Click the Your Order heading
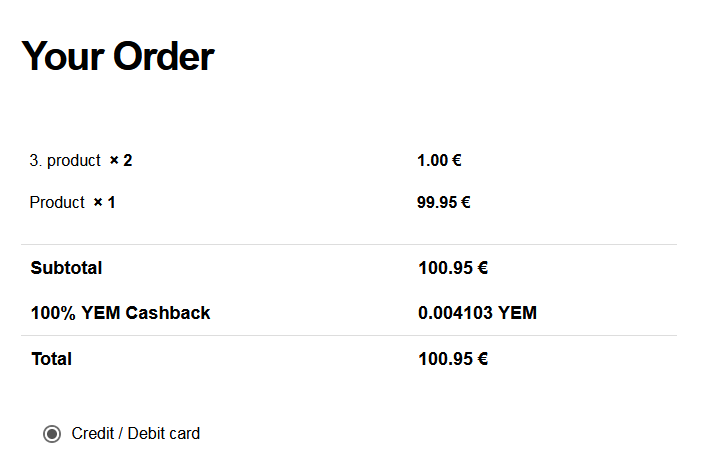 tap(118, 56)
